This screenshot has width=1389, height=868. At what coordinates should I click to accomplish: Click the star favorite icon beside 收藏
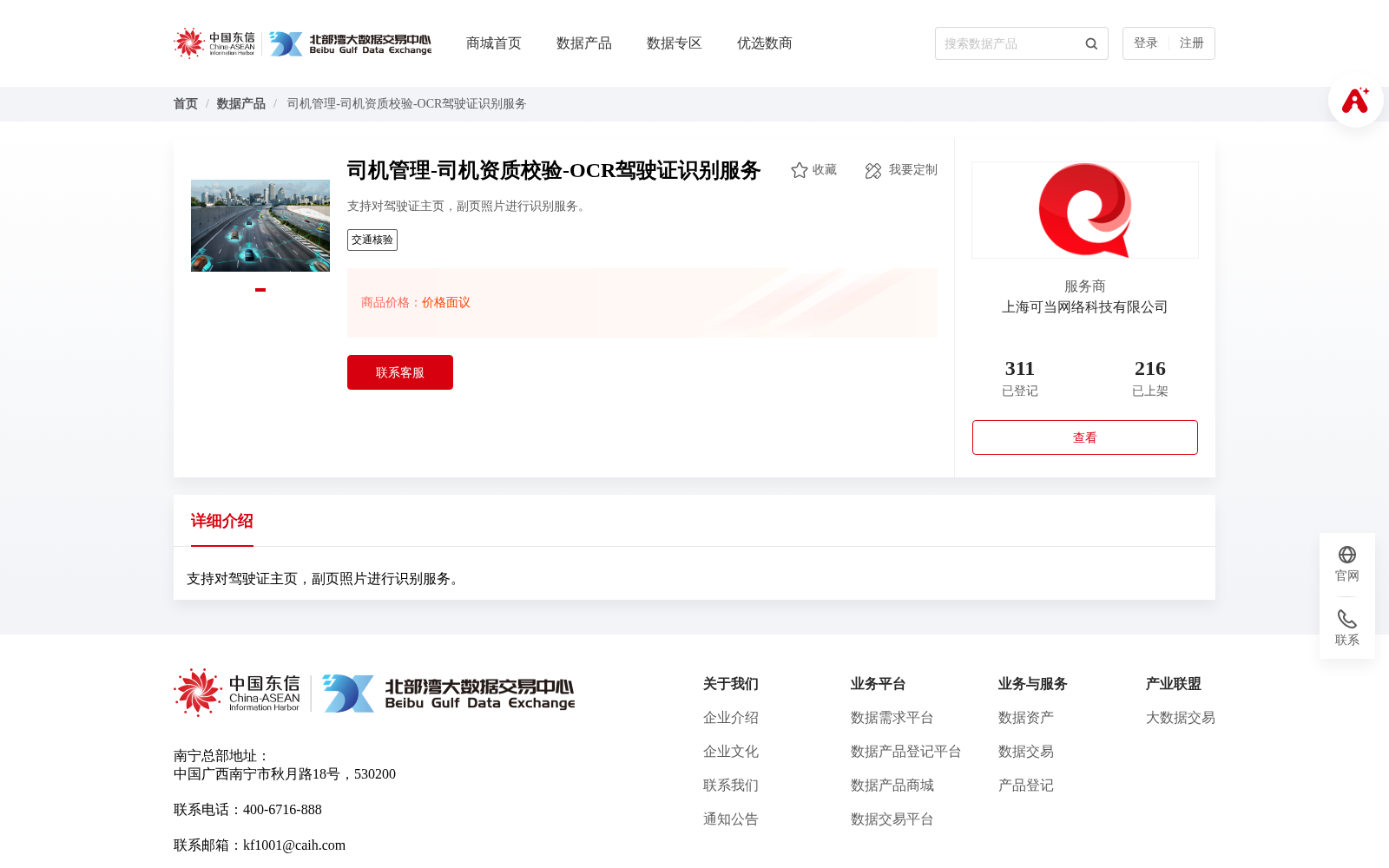point(800,170)
